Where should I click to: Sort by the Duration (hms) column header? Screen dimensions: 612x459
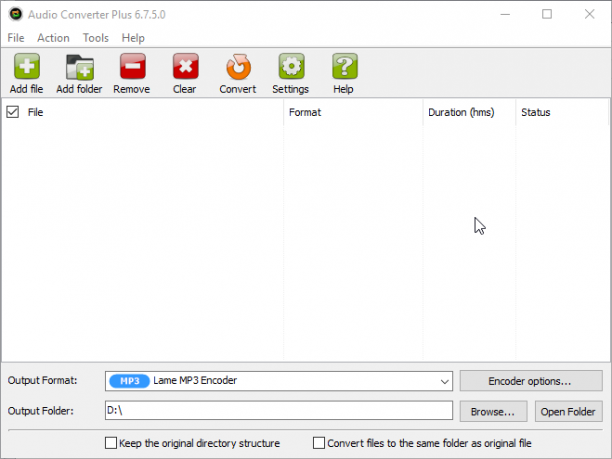pos(469,112)
